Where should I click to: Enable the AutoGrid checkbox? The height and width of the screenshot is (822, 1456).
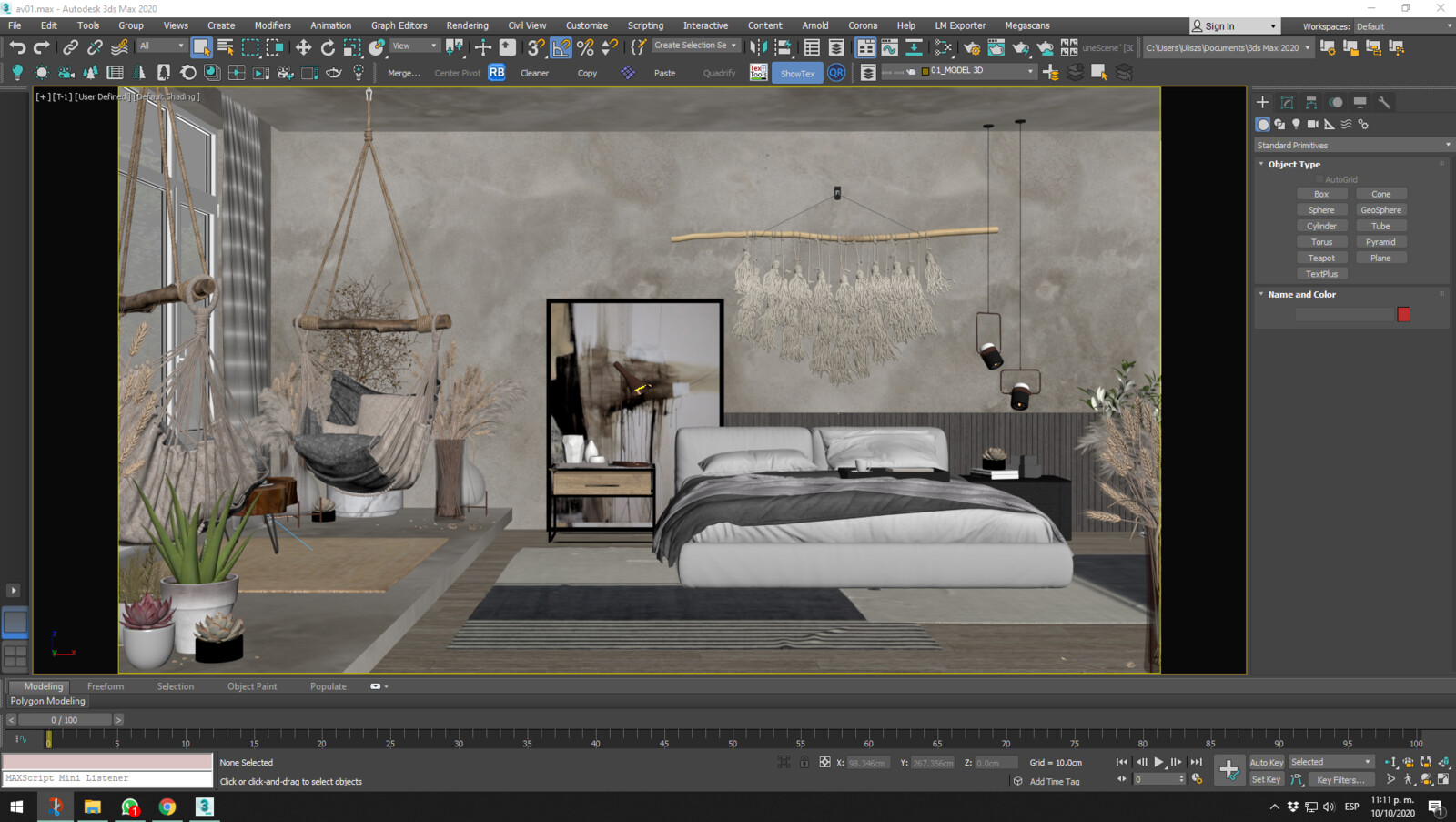1319,179
